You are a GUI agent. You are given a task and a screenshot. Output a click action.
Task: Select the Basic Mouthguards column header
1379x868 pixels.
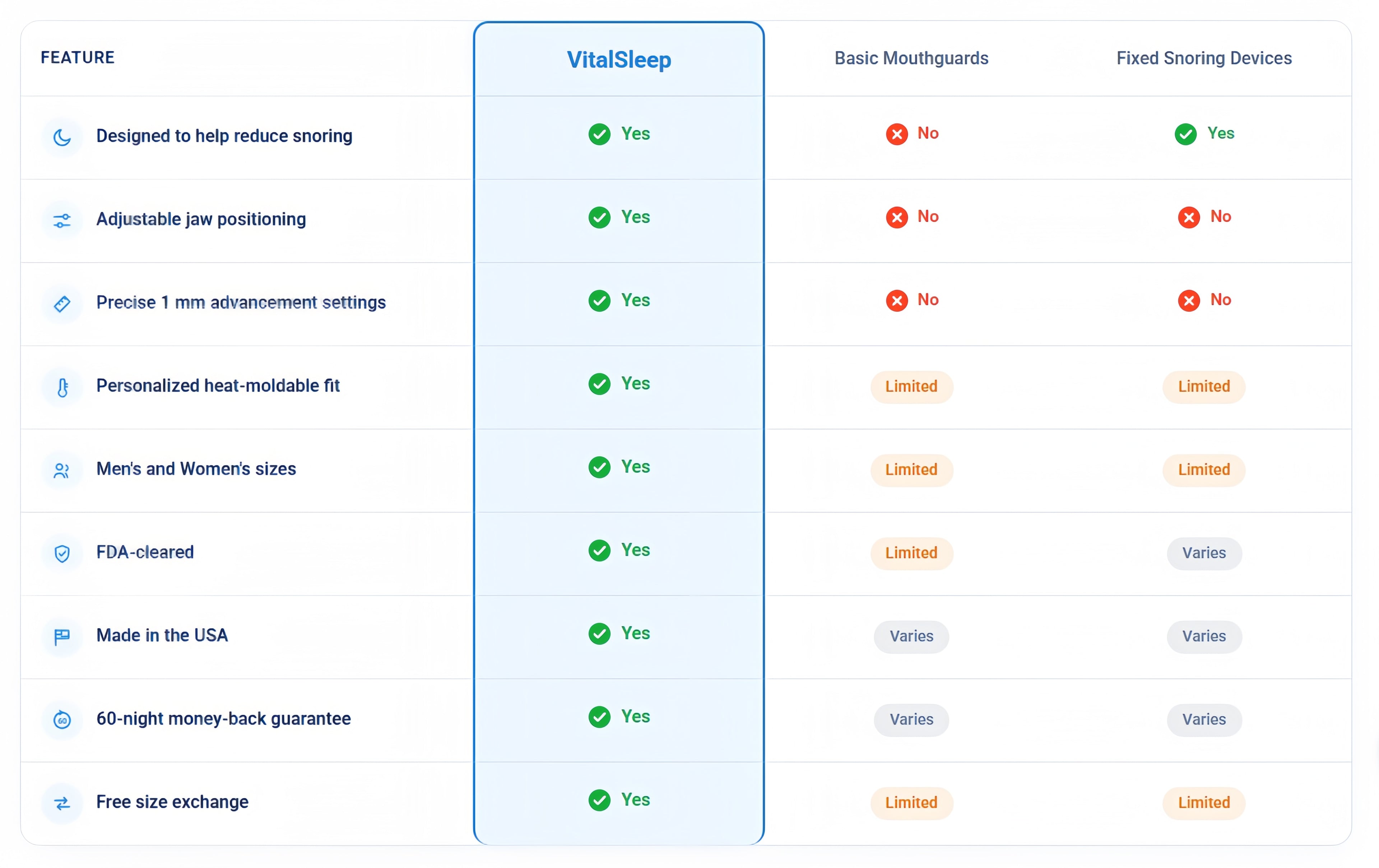911,59
